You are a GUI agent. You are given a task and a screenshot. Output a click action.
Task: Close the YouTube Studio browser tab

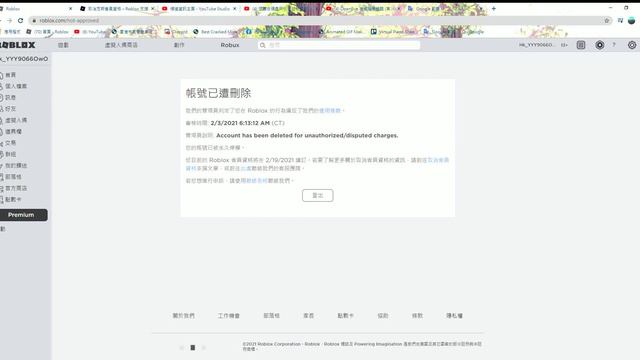tap(234, 9)
